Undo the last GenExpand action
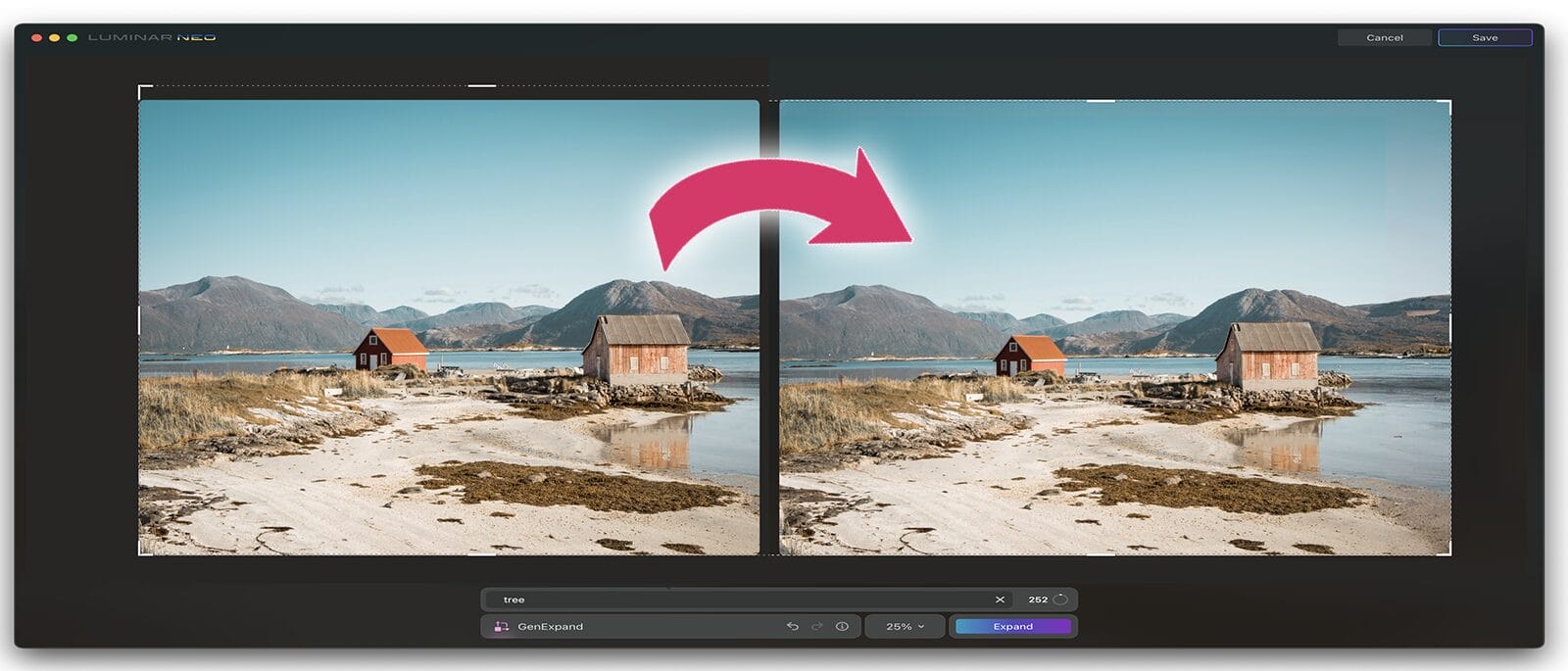This screenshot has width=1568, height=671. 792,627
